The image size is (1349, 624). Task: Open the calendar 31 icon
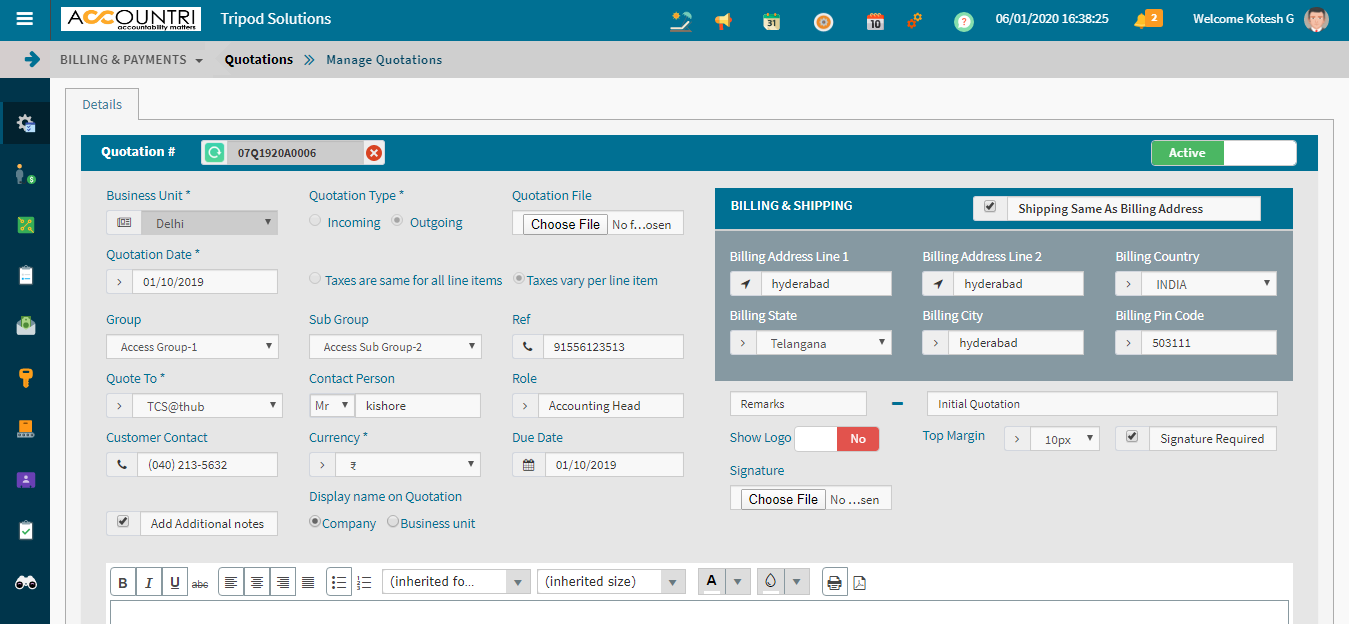(771, 20)
